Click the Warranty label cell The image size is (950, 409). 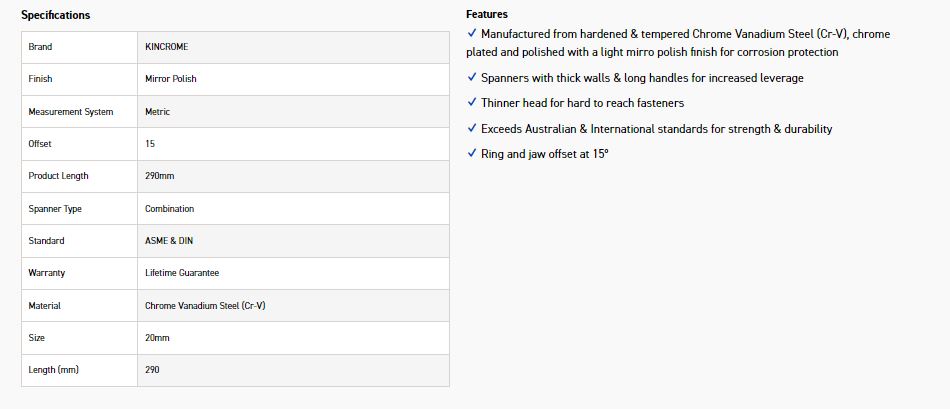click(46, 273)
